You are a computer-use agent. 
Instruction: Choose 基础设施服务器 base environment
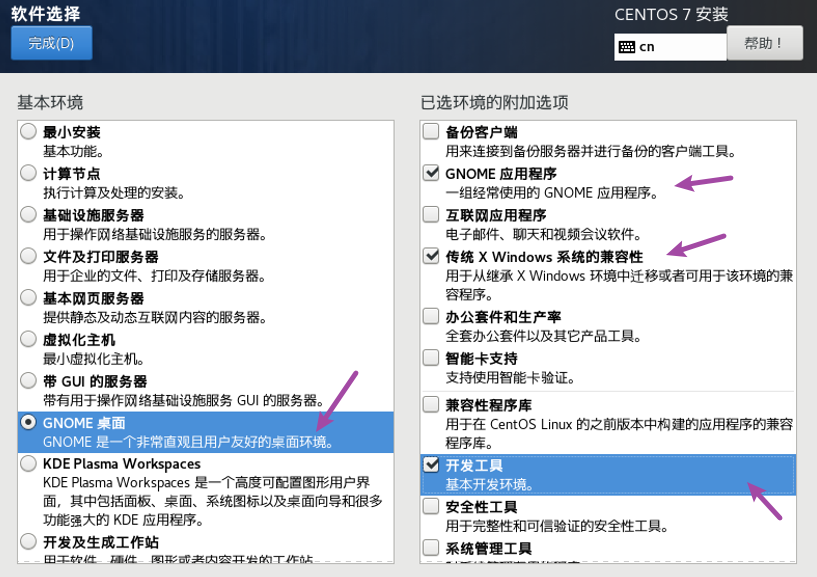click(29, 215)
